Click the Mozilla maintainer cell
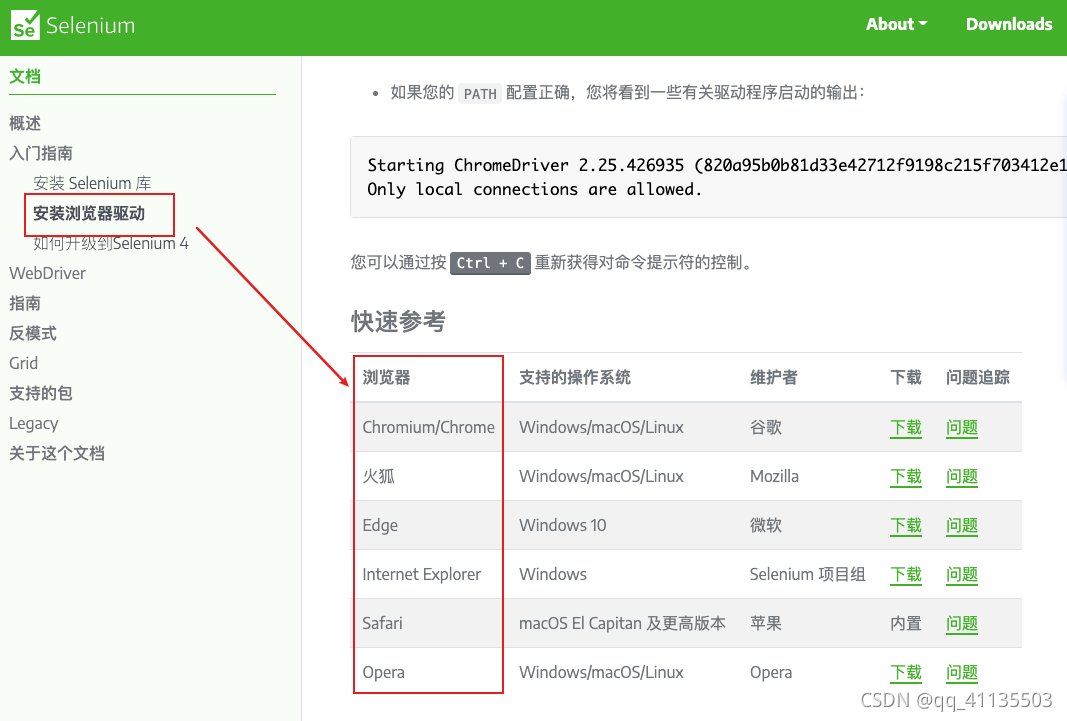This screenshot has height=721, width=1067. pyautogui.click(x=774, y=476)
